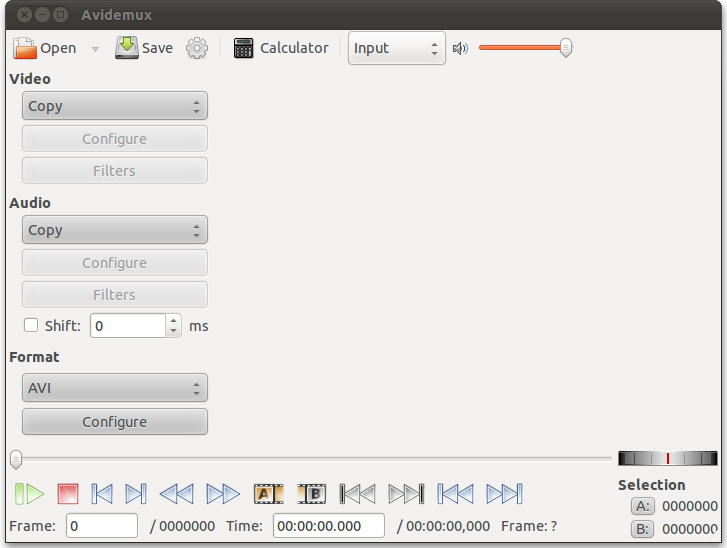Go to the next frame
This screenshot has width=727, height=548.
[136, 494]
